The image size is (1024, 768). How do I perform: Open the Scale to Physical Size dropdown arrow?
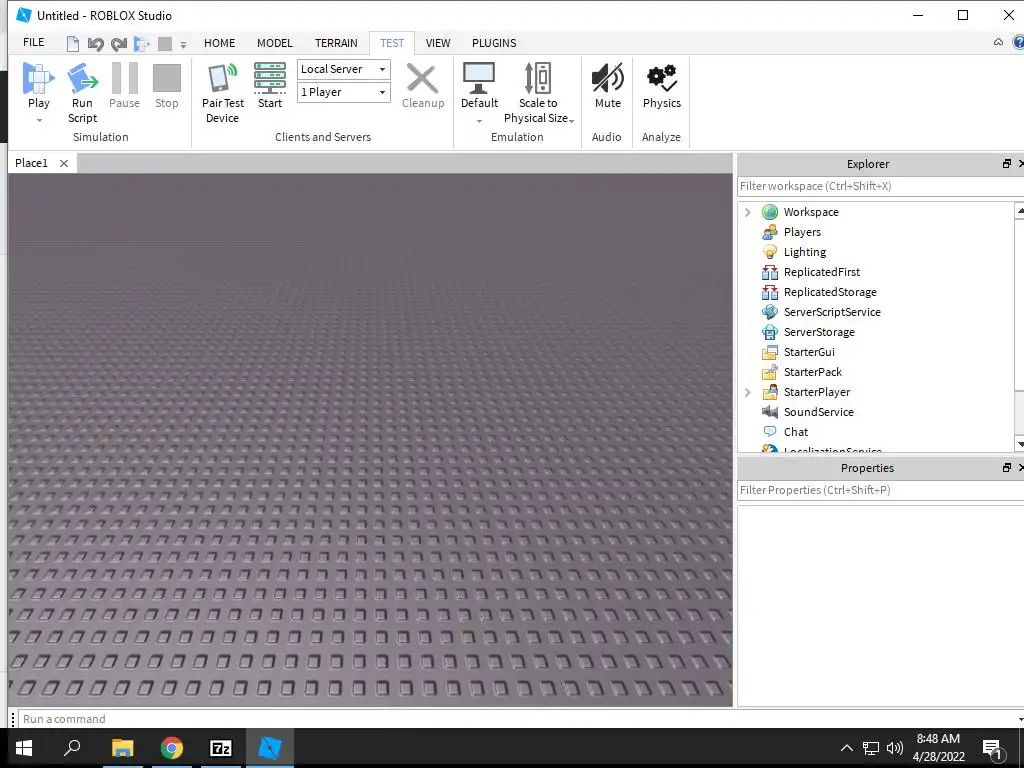tap(571, 121)
